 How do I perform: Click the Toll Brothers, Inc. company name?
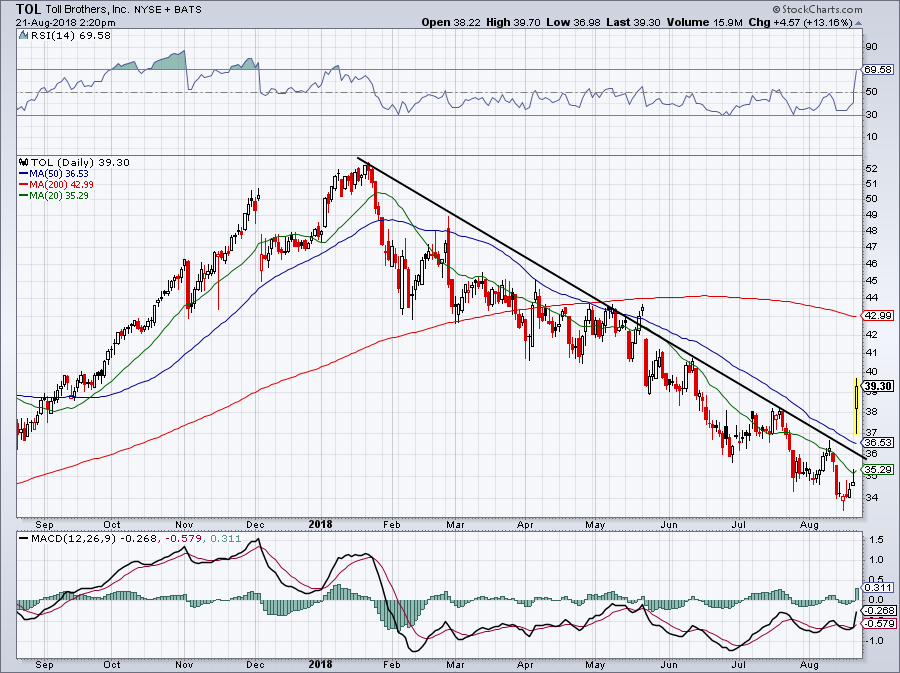[x=90, y=10]
